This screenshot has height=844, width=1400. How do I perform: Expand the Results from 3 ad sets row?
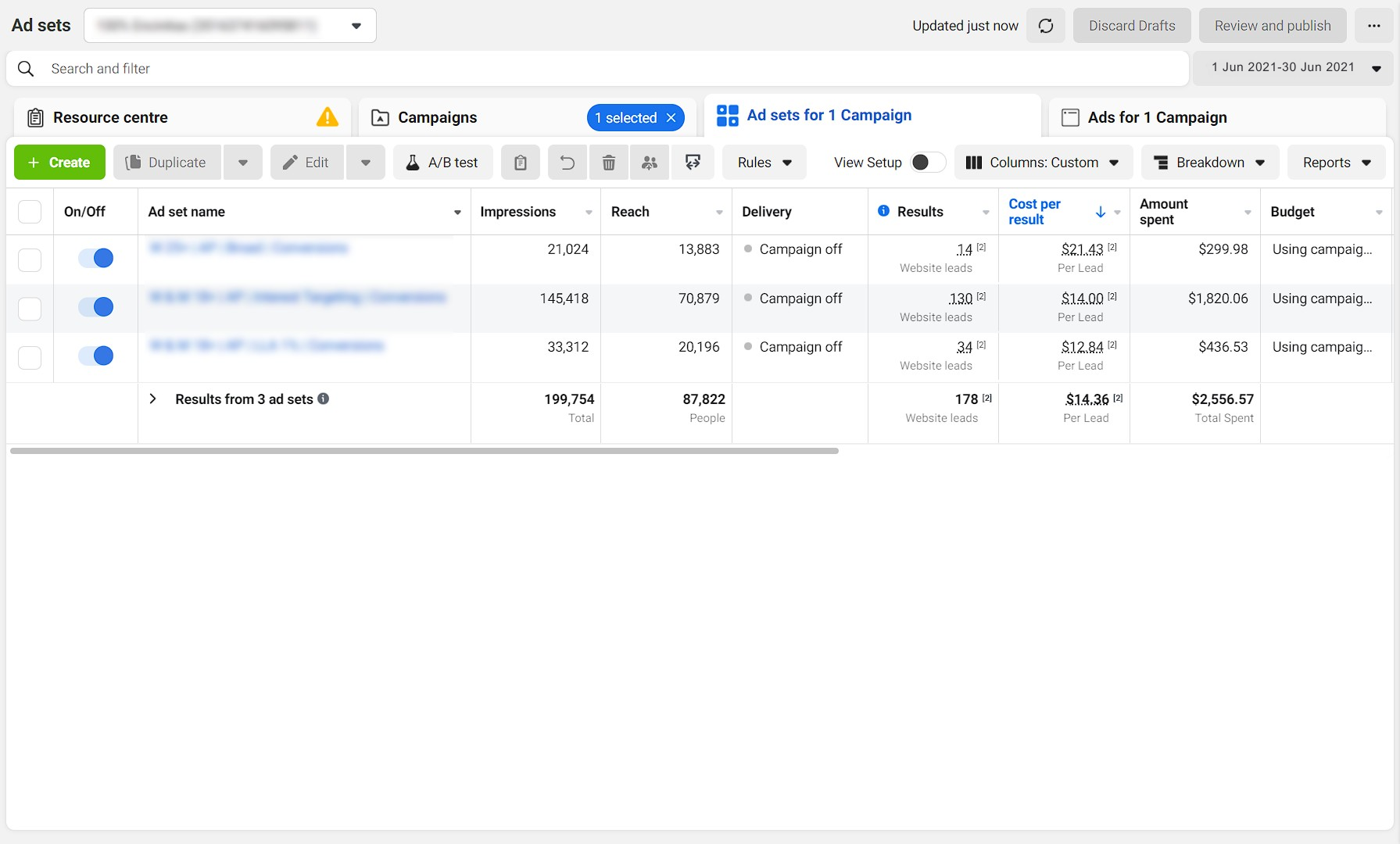152,399
